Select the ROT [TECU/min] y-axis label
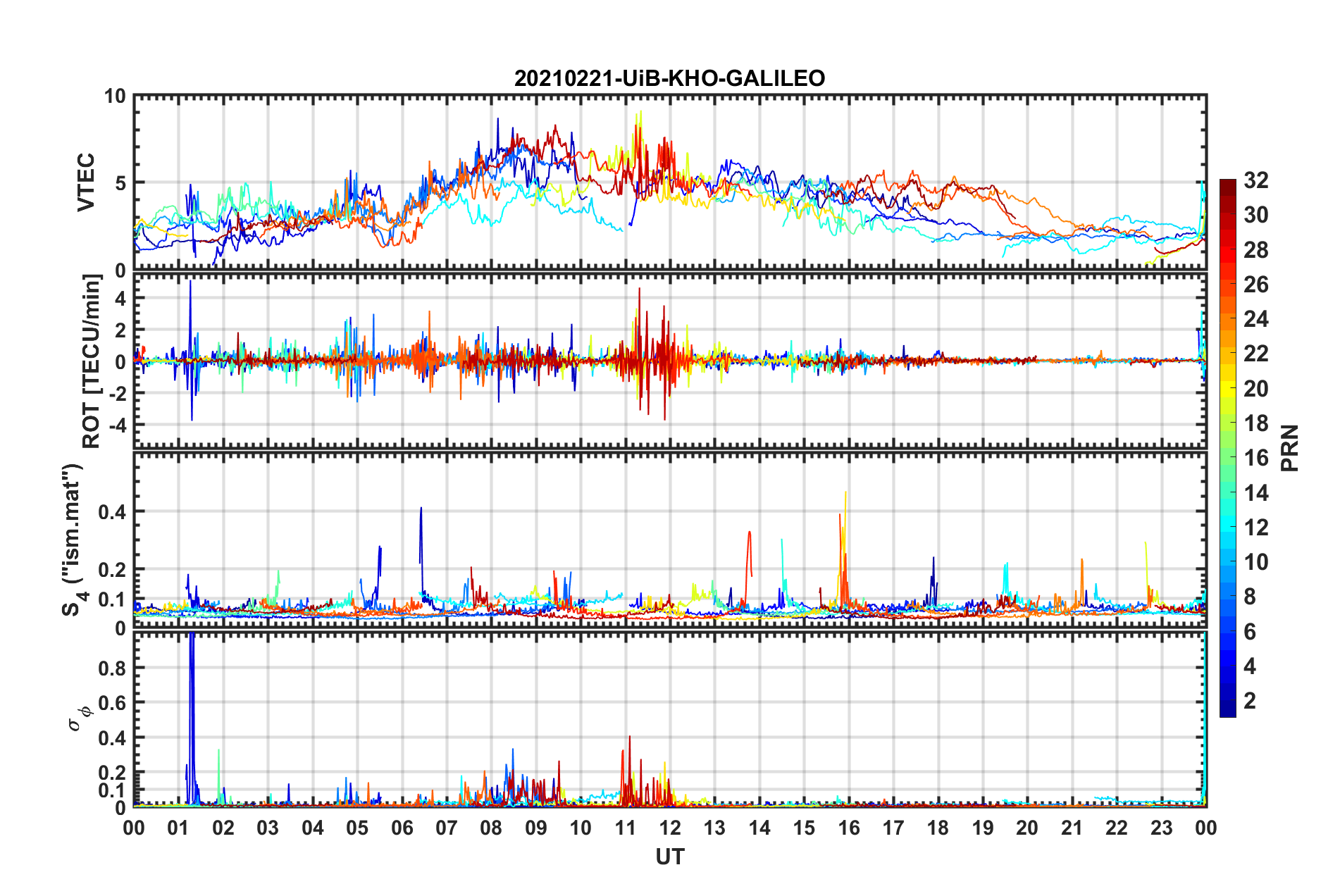Image resolution: width=1340 pixels, height=896 pixels. (x=92, y=361)
